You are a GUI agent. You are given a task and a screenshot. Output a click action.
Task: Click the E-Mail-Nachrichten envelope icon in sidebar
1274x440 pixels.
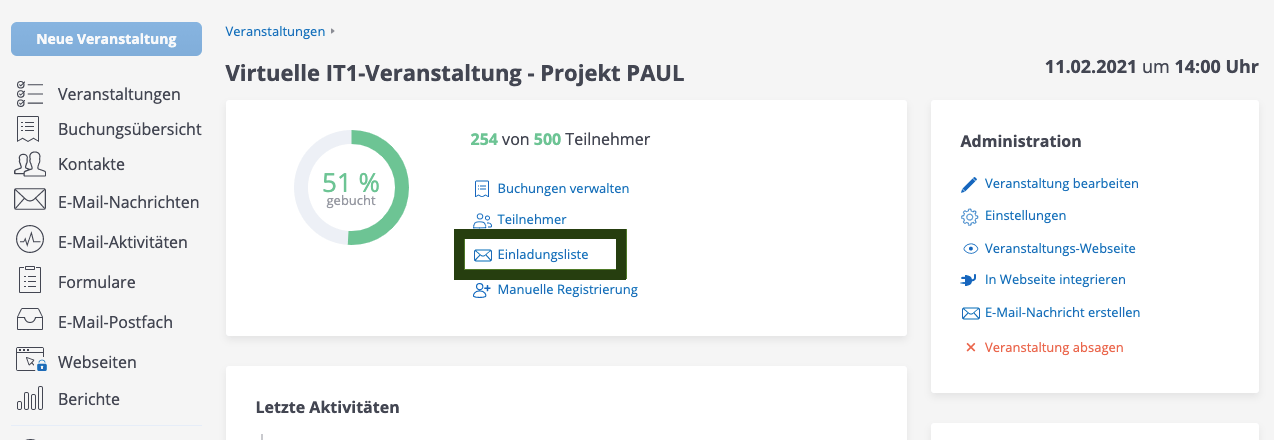click(29, 201)
